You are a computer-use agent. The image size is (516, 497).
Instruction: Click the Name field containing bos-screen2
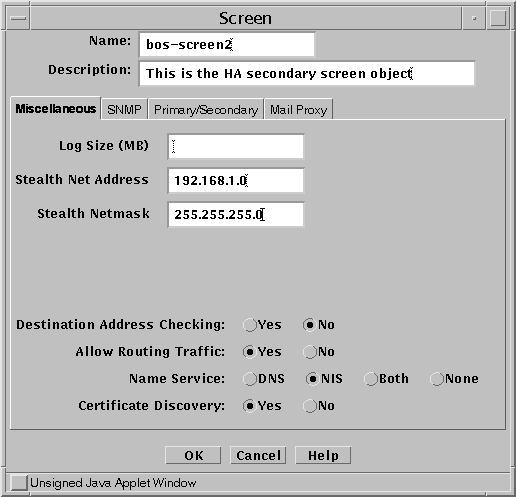click(227, 44)
